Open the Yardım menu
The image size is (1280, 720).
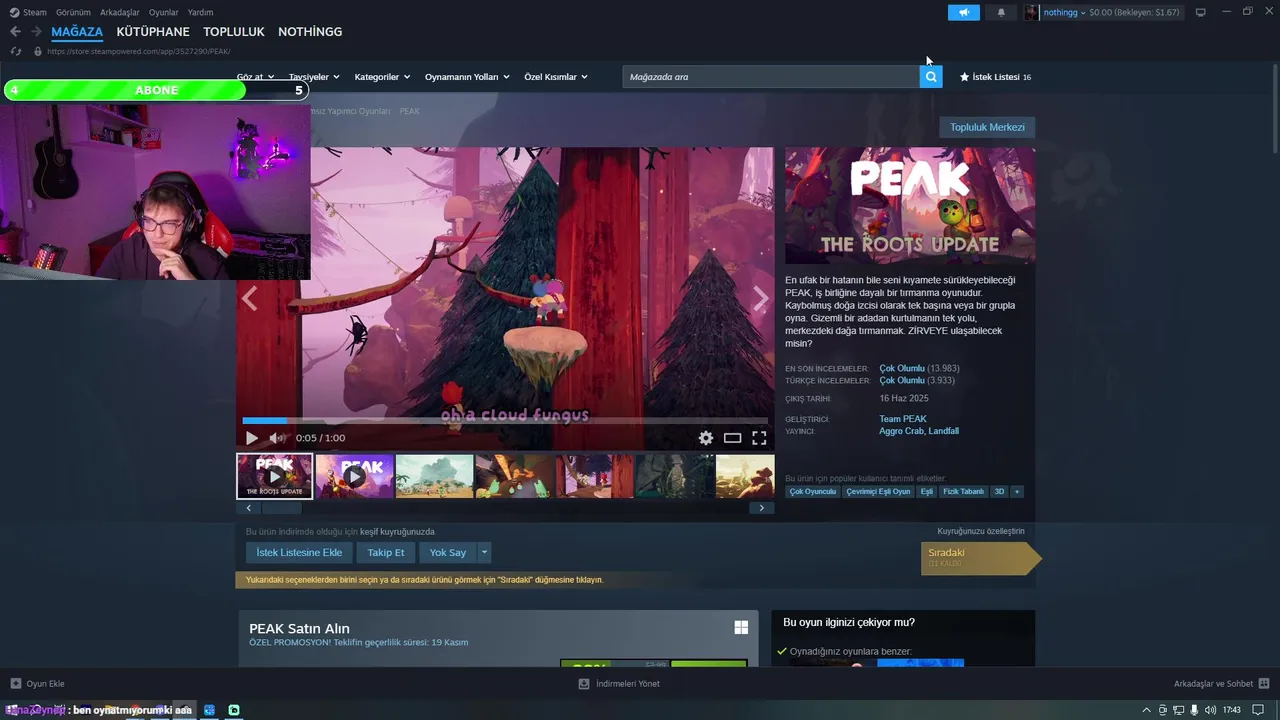[200, 12]
